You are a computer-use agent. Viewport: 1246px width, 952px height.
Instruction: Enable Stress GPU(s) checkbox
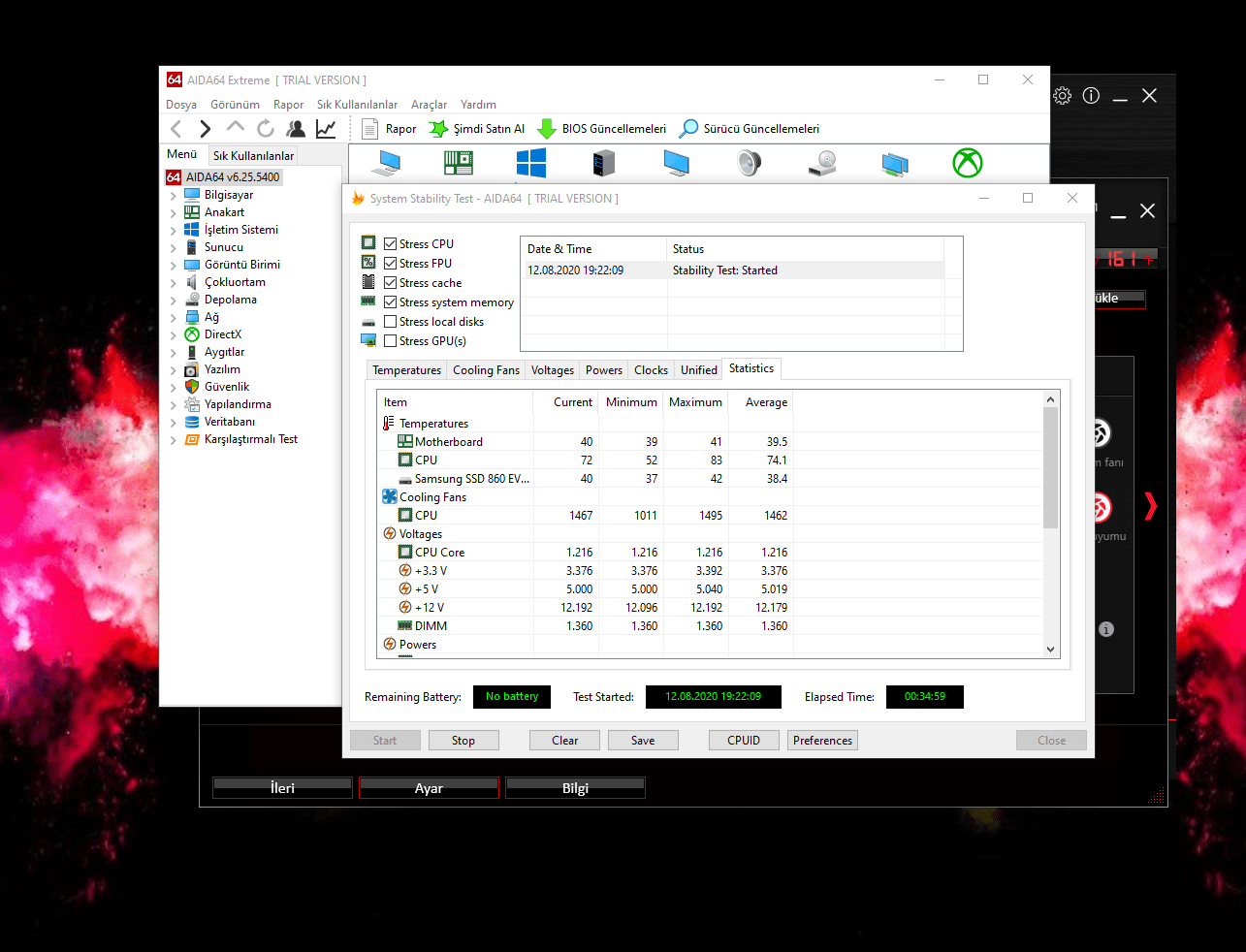pos(390,341)
